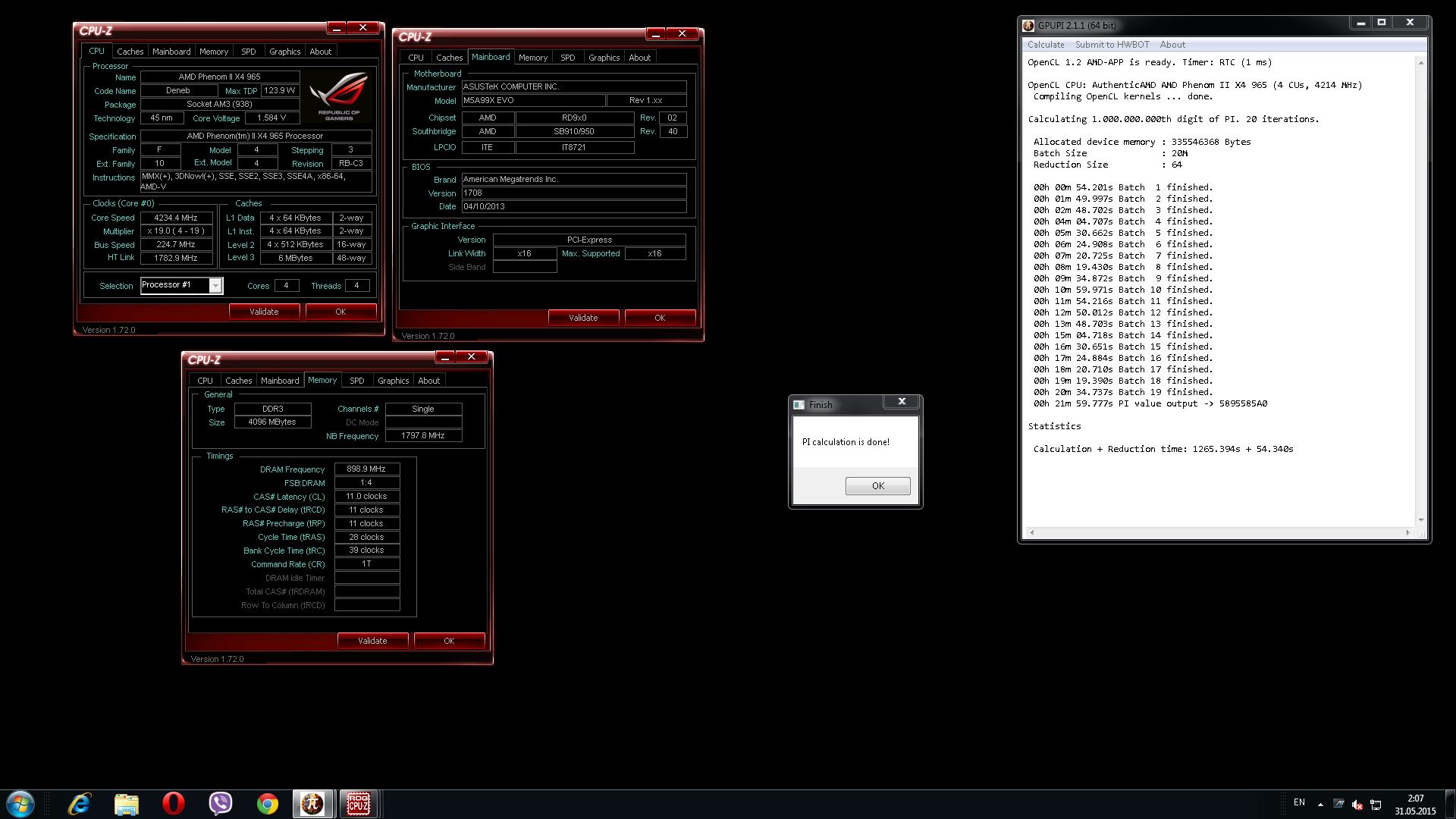This screenshot has height=819, width=1456.
Task: Maximize the GPUPI window
Action: (1382, 23)
